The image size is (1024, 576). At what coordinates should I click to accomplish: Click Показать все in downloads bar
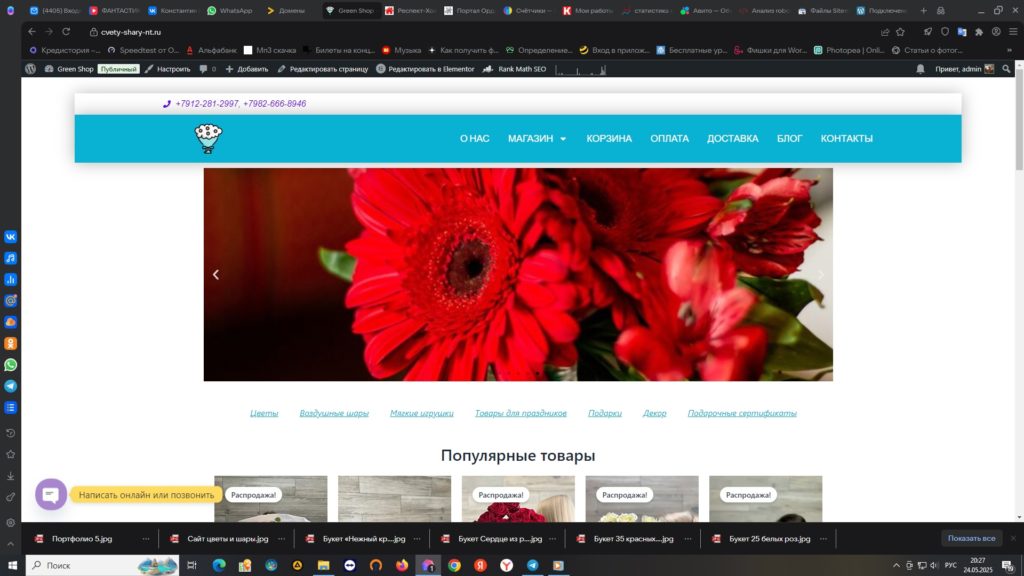pyautogui.click(x=971, y=539)
